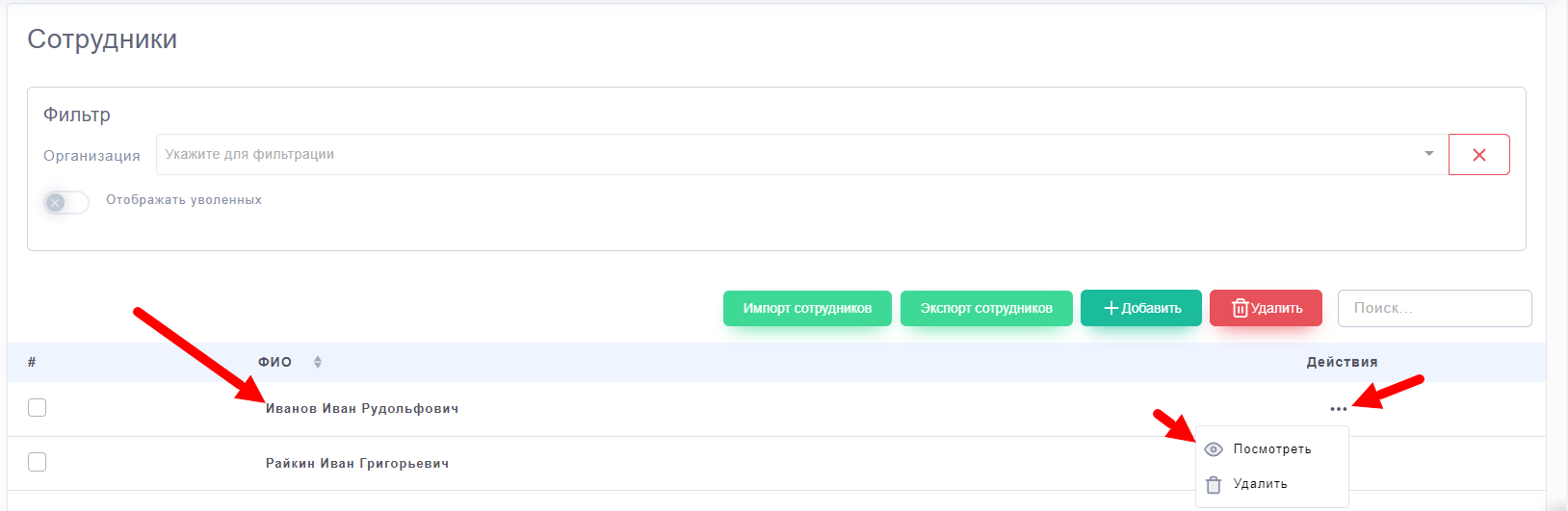
Task: Click the eye icon beside Посмотреть
Action: click(1214, 449)
